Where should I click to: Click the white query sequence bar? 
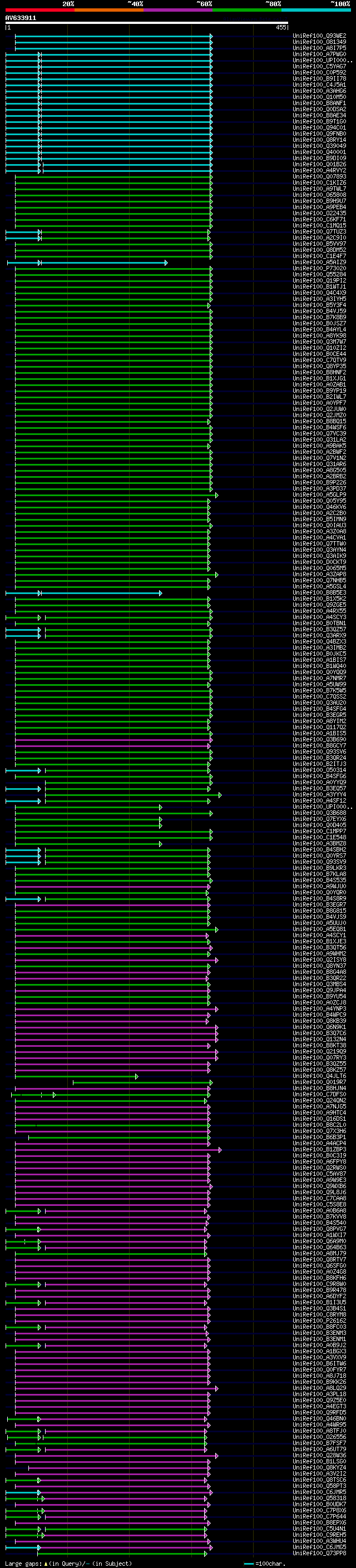pyautogui.click(x=147, y=23)
